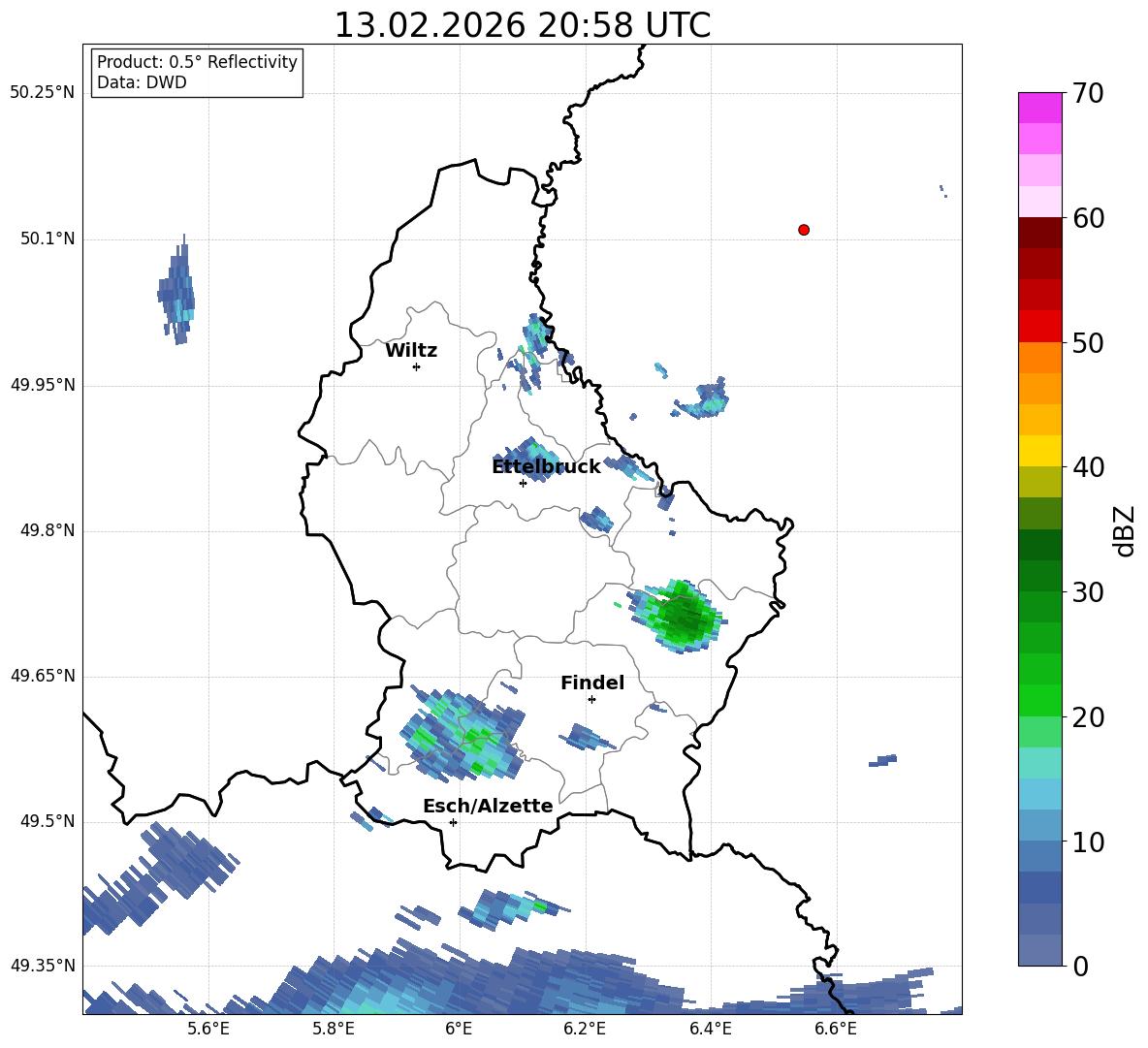Click the 'Product: 0.5° Reflectivity' text
The image size is (1148, 1048).
197,62
